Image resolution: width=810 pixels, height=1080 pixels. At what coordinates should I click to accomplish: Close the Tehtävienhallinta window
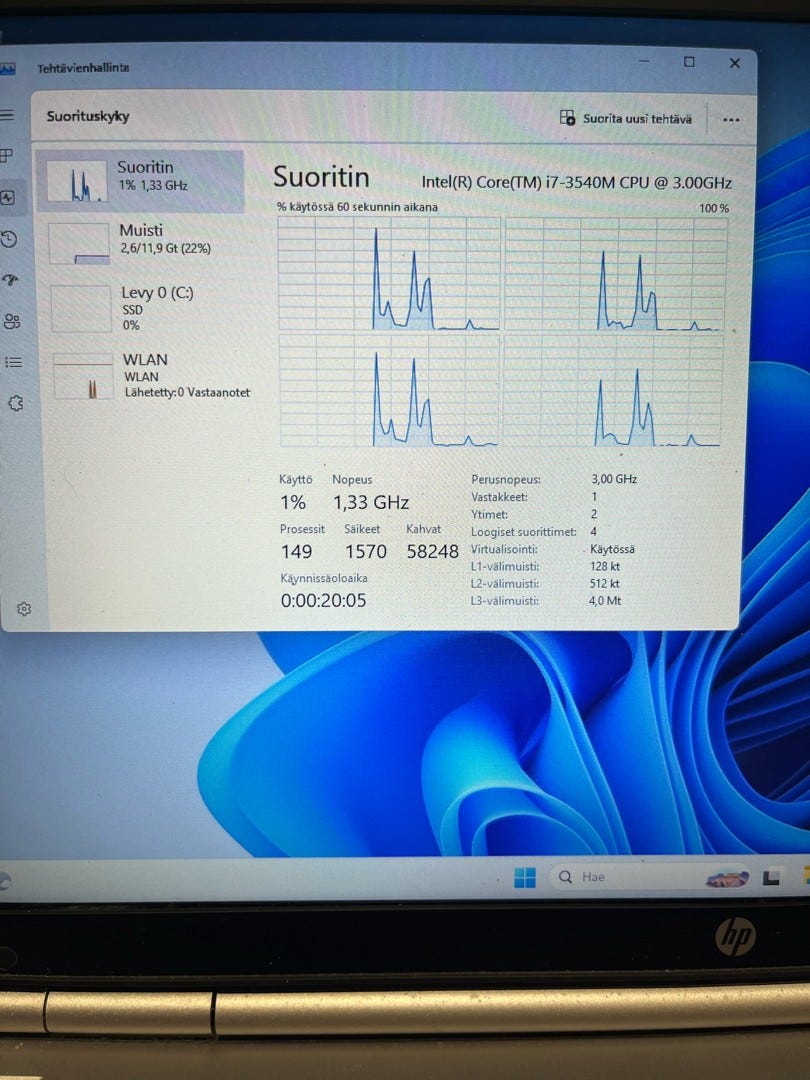tap(735, 63)
